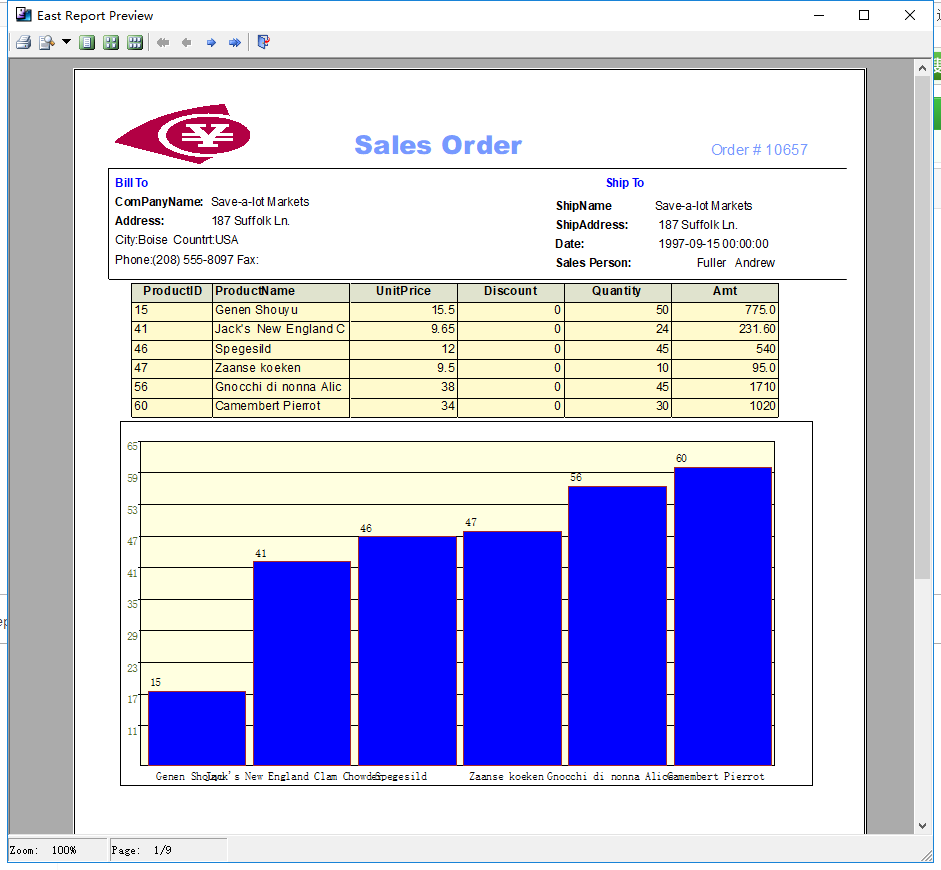Switch to single page view
Image resolution: width=941 pixels, height=870 pixels.
87,43
